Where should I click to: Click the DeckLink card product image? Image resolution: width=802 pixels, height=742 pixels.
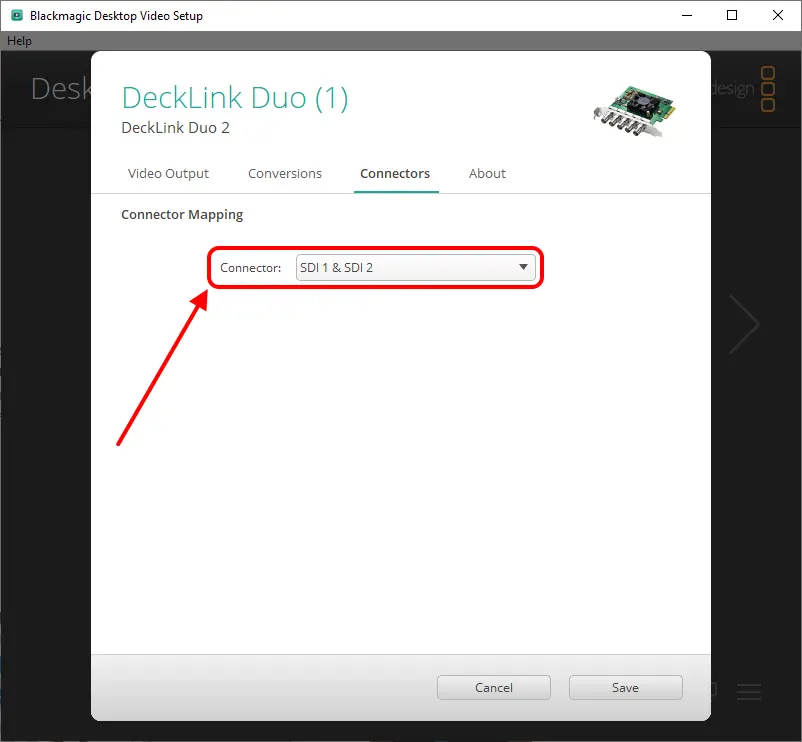pos(633,108)
